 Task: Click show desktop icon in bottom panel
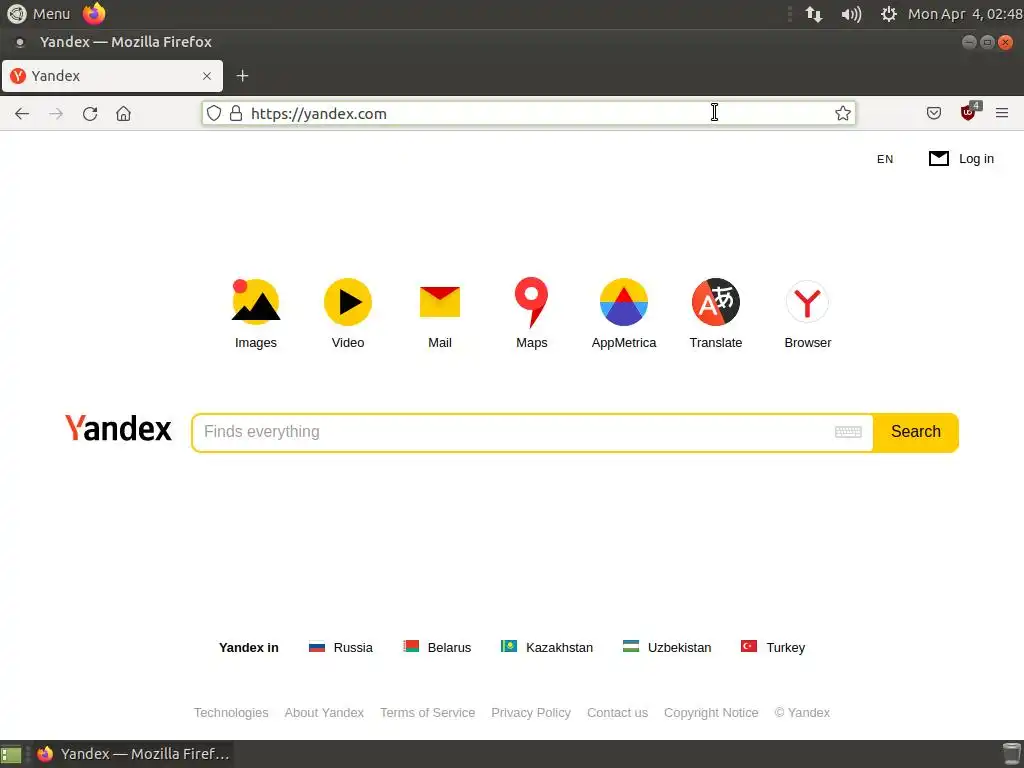coord(11,754)
